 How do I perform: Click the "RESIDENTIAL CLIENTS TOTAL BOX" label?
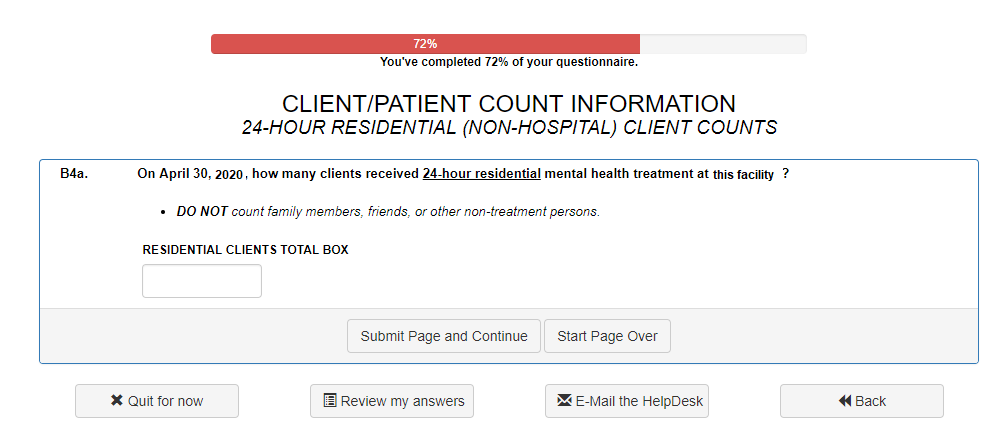pyautogui.click(x=245, y=250)
